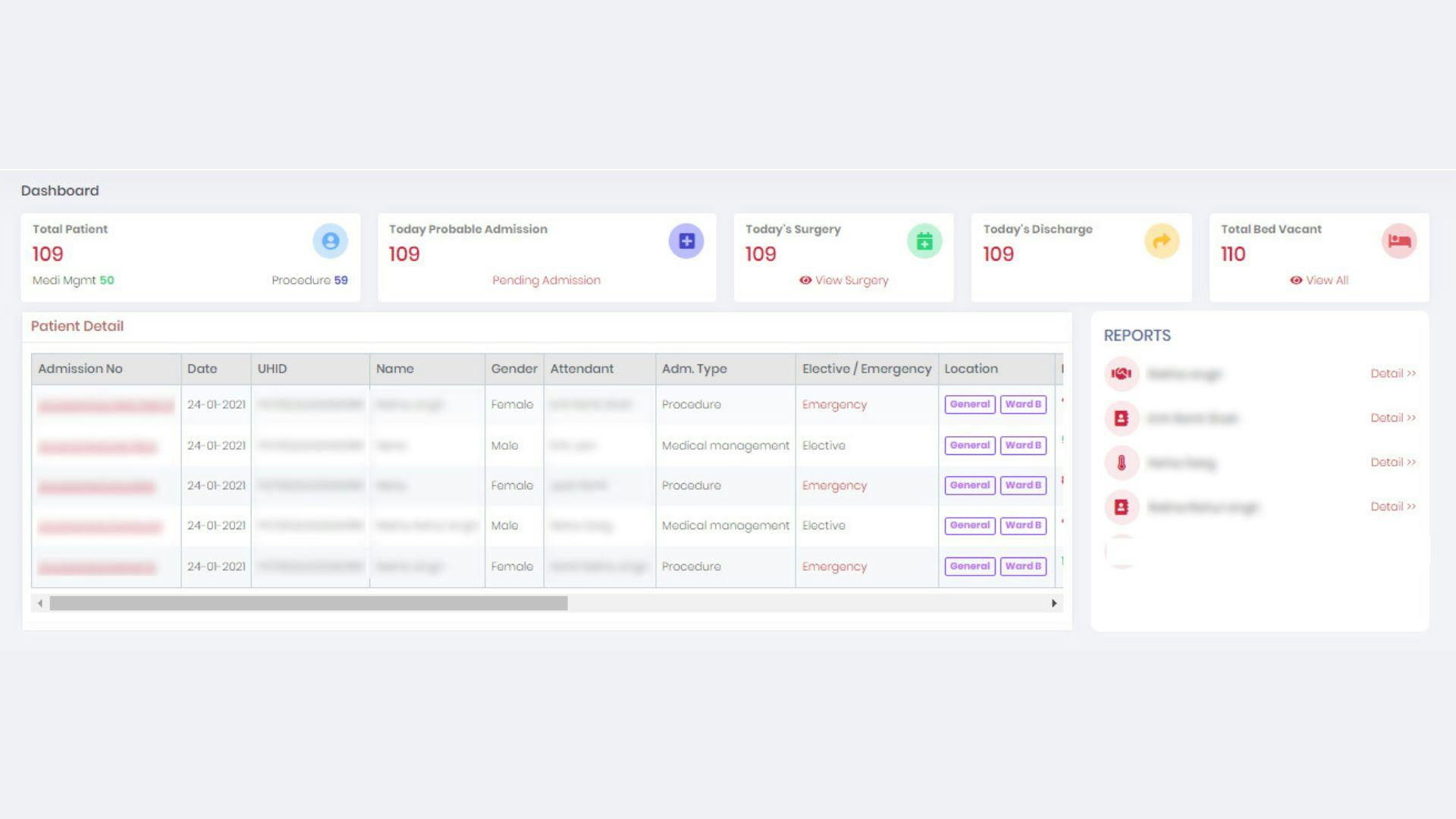
Task: Click the thermometer icon beside the third report
Action: point(1121,463)
